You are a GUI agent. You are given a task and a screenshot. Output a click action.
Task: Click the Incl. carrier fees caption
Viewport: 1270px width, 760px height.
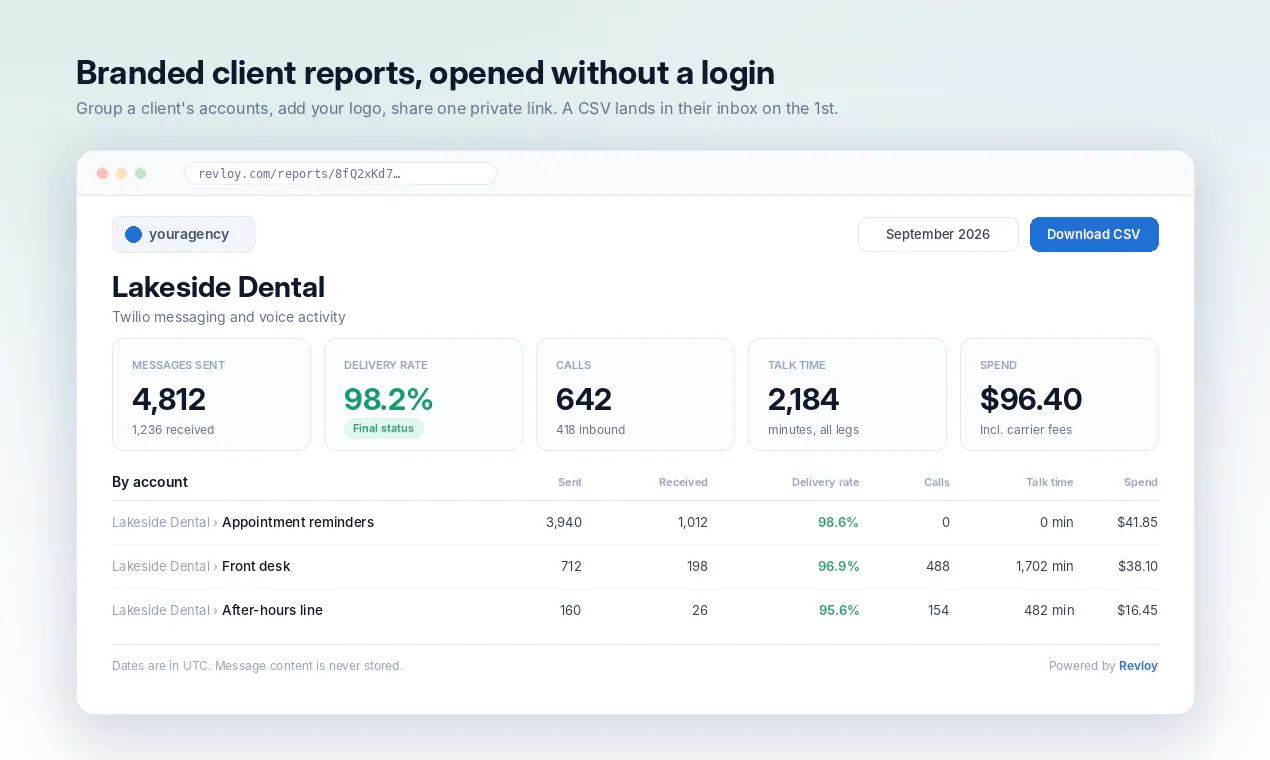[x=1026, y=429]
